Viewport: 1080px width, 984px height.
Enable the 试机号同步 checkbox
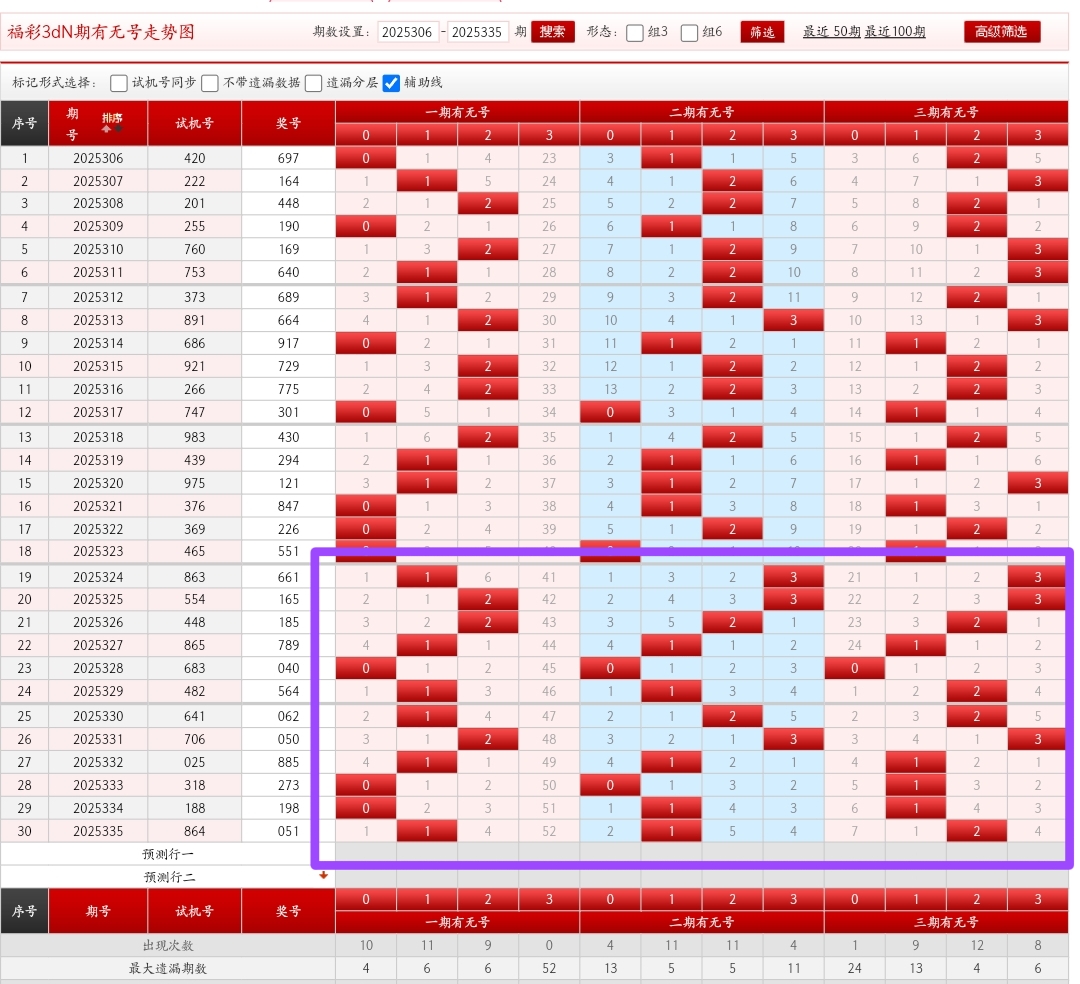(119, 83)
